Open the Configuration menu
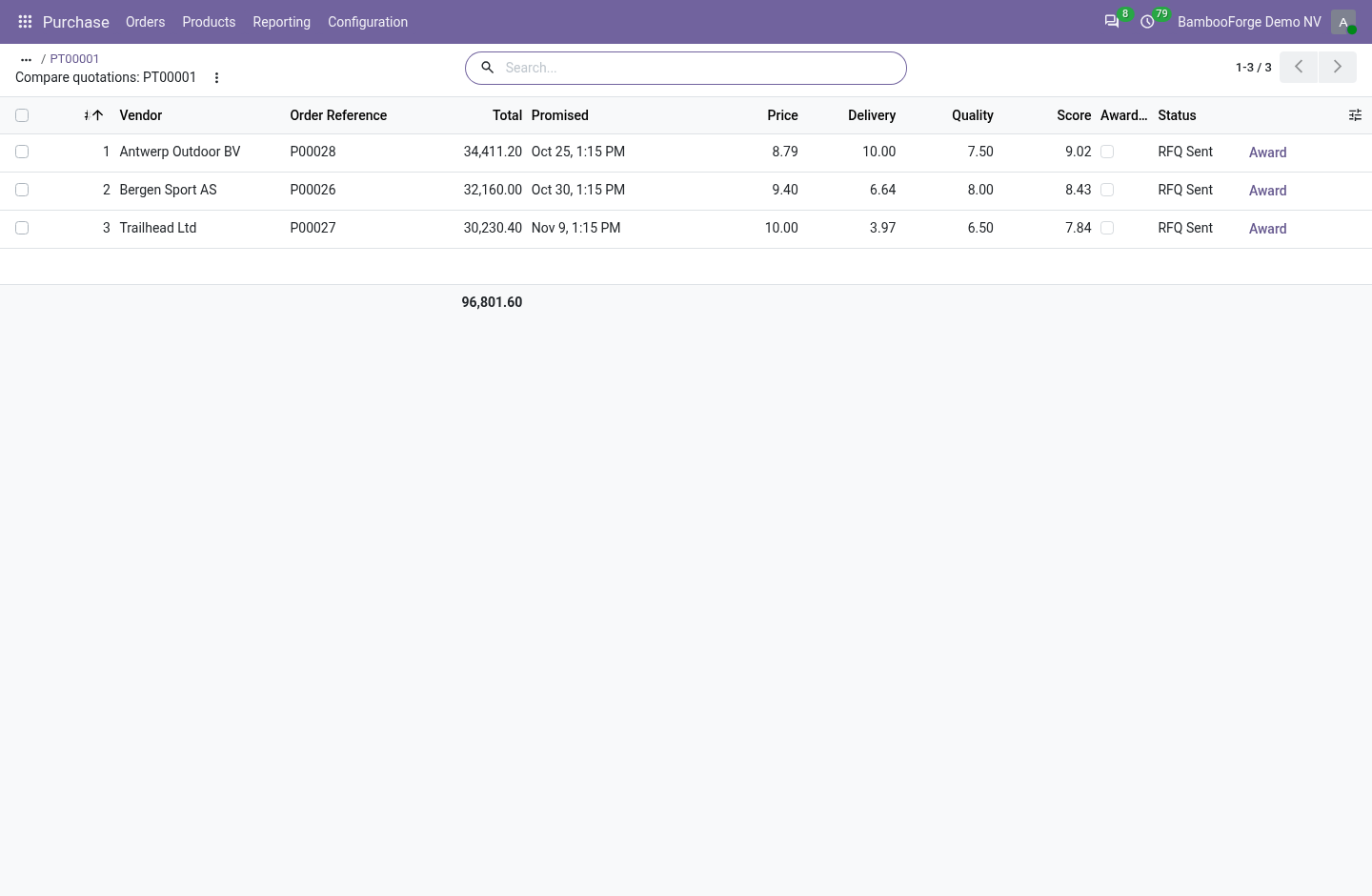Image resolution: width=1372 pixels, height=896 pixels. coord(368,22)
